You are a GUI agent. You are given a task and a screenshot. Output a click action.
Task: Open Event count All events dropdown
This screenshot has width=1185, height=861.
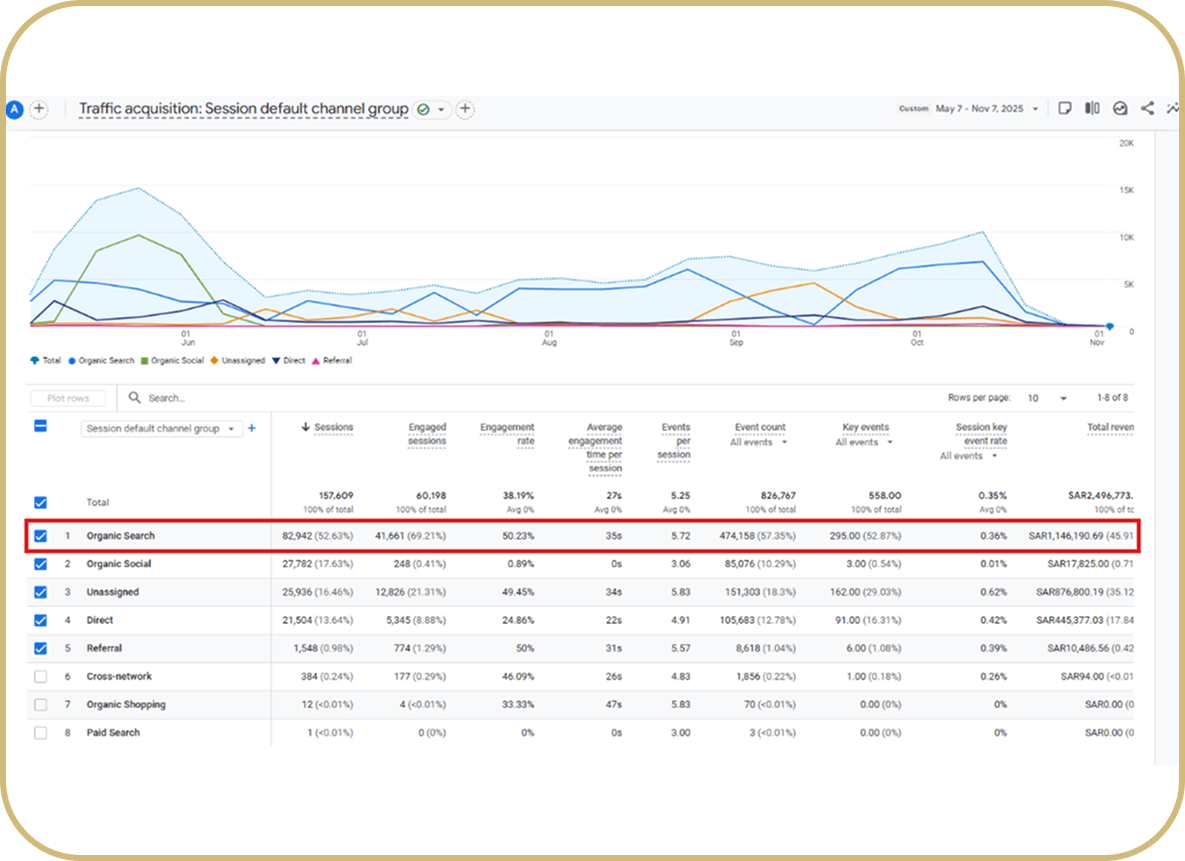click(x=759, y=442)
